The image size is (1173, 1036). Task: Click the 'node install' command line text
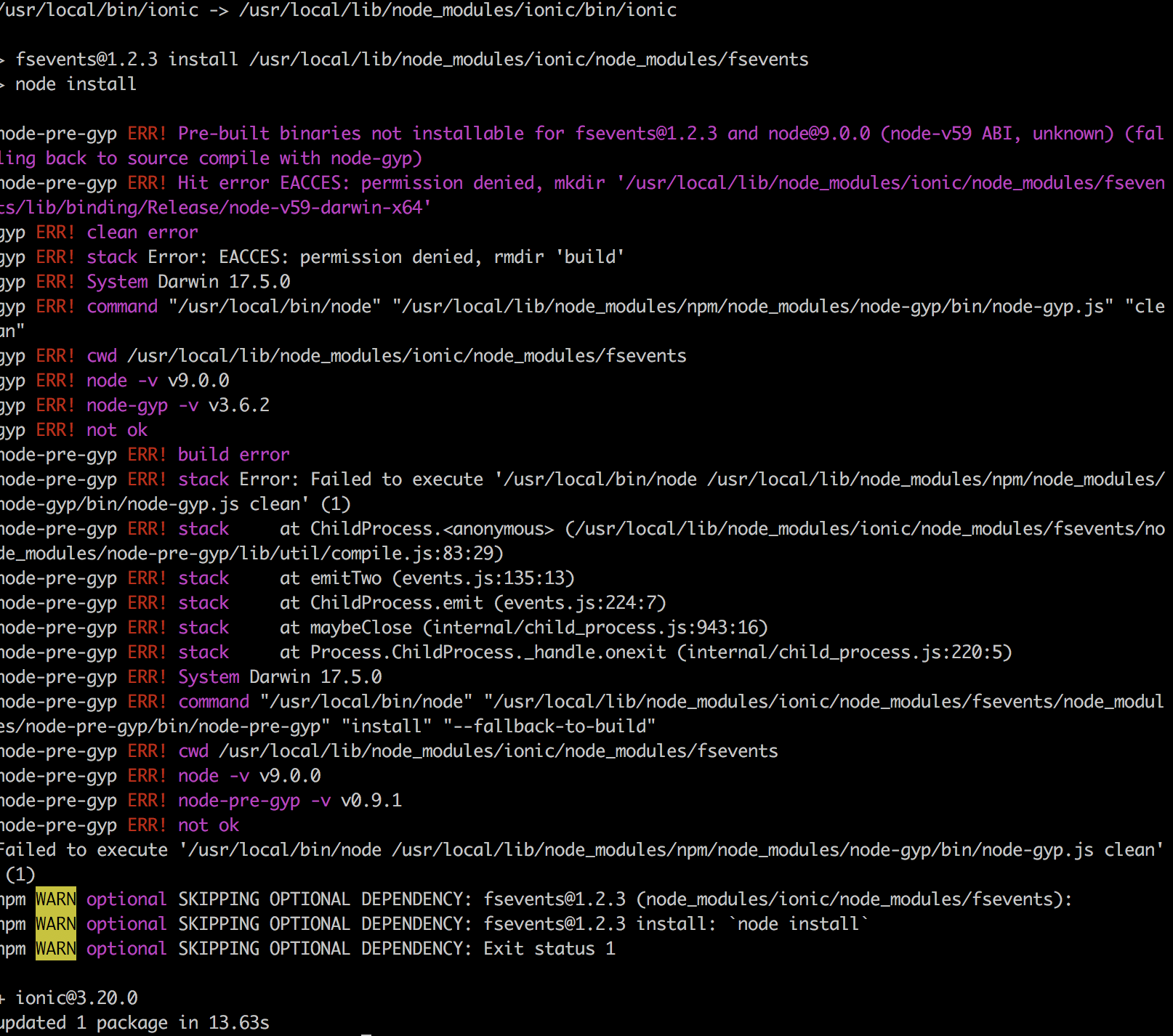click(x=76, y=84)
